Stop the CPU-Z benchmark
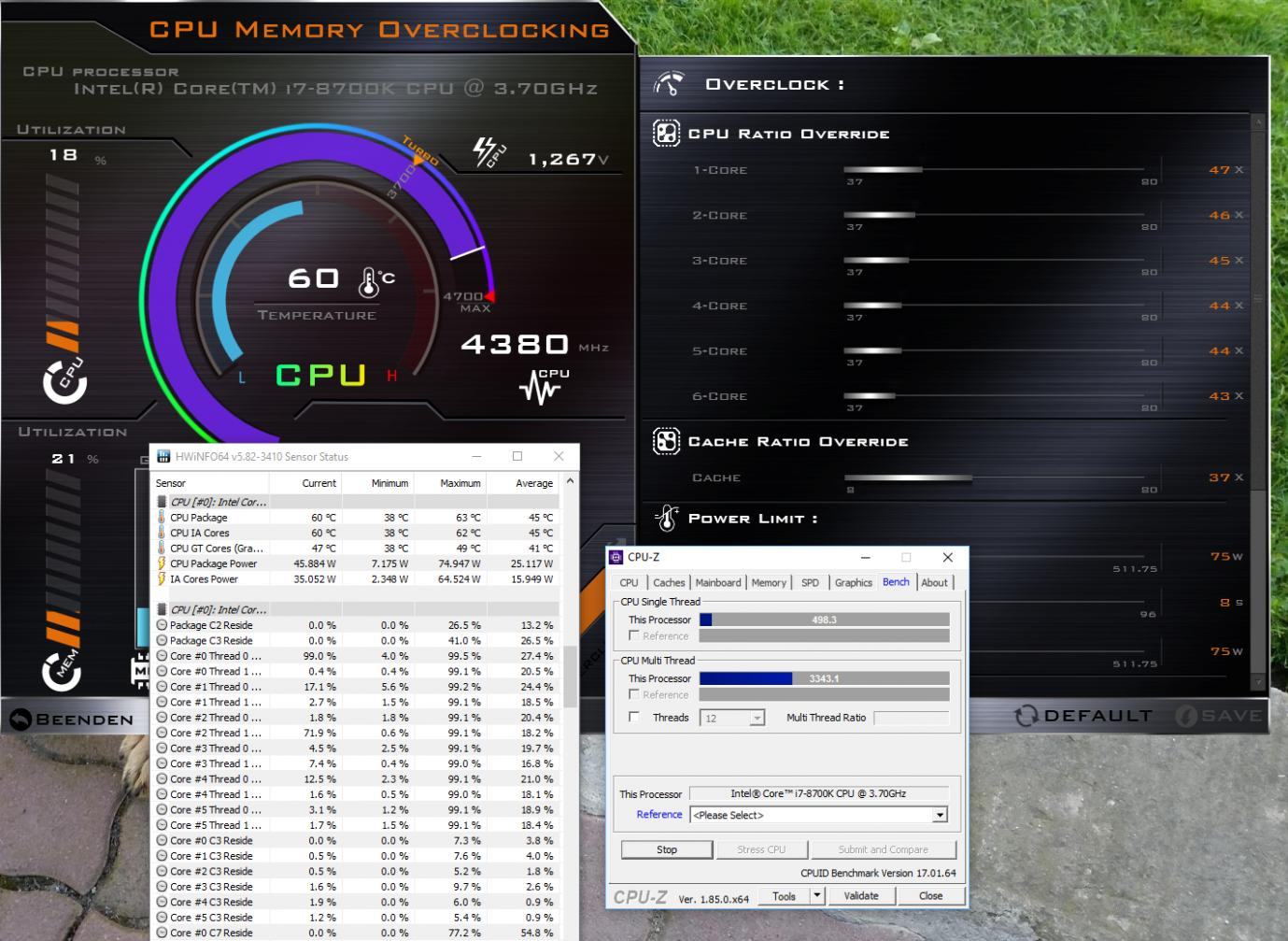1288x941 pixels. point(667,849)
